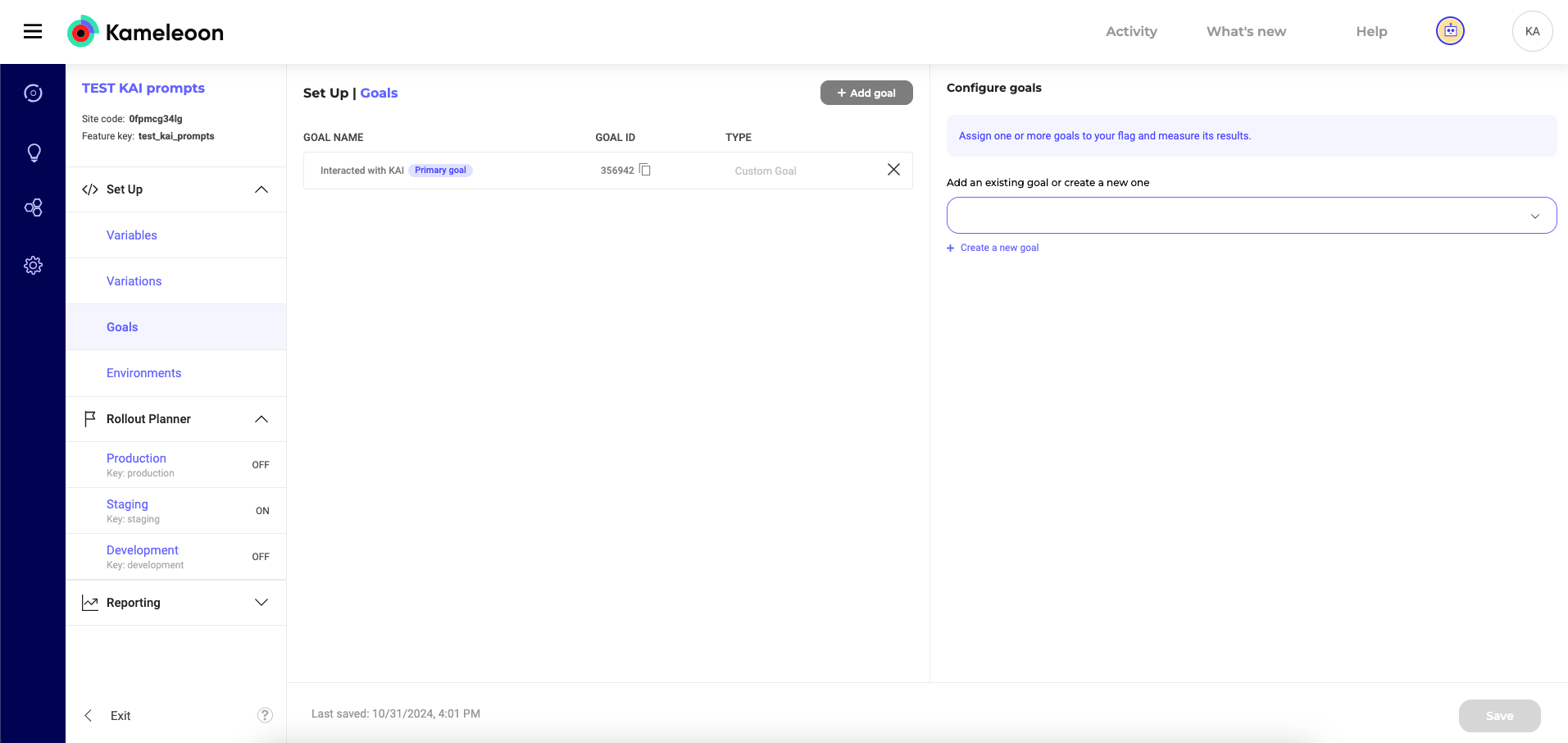
Task: Click the help question mark icon
Action: (265, 715)
